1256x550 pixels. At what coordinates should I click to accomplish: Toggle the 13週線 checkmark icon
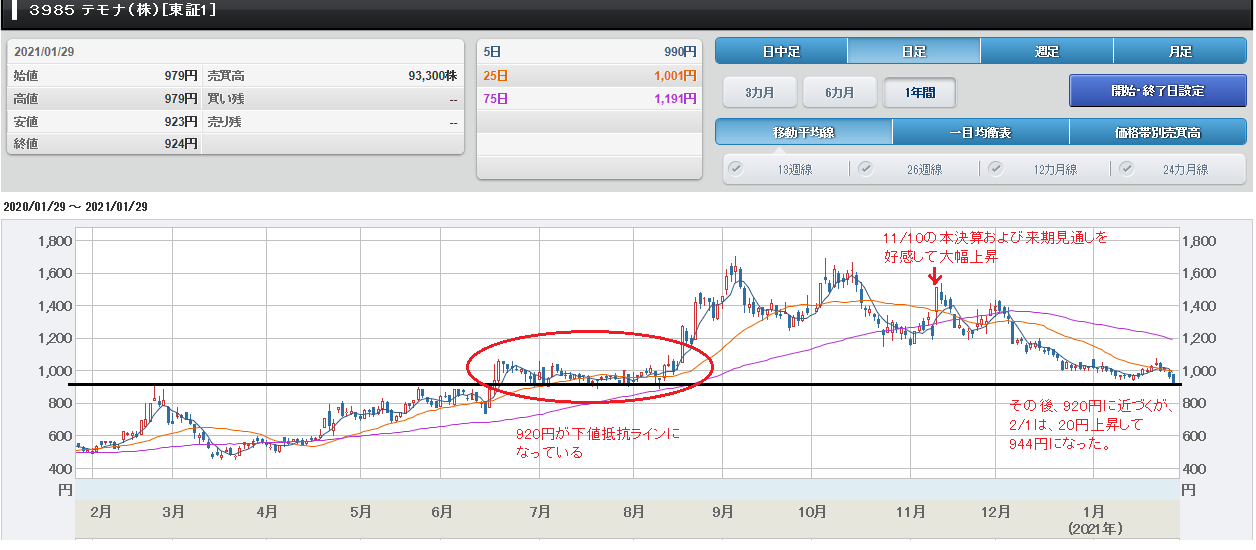coord(737,168)
